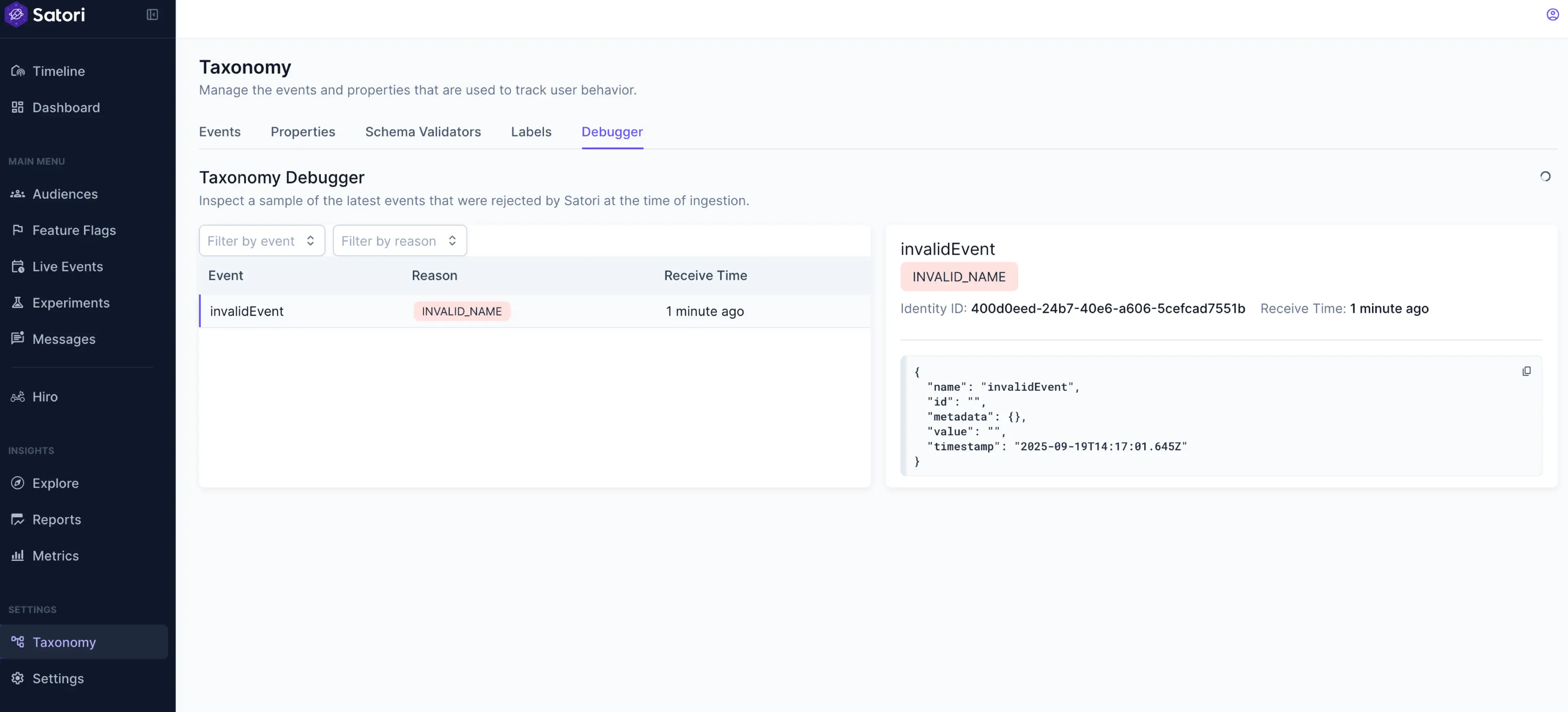
Task: Navigate to Live Events
Action: 67,267
